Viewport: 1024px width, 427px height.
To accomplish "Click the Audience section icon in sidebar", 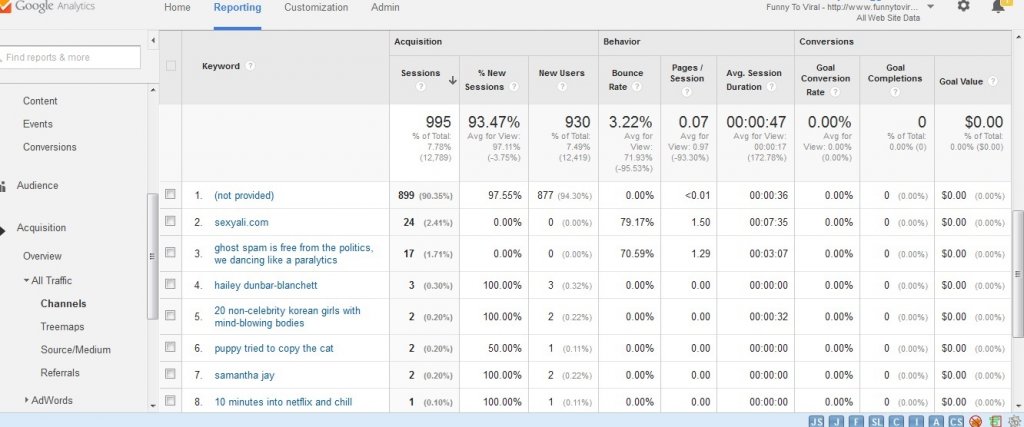I will (2, 186).
